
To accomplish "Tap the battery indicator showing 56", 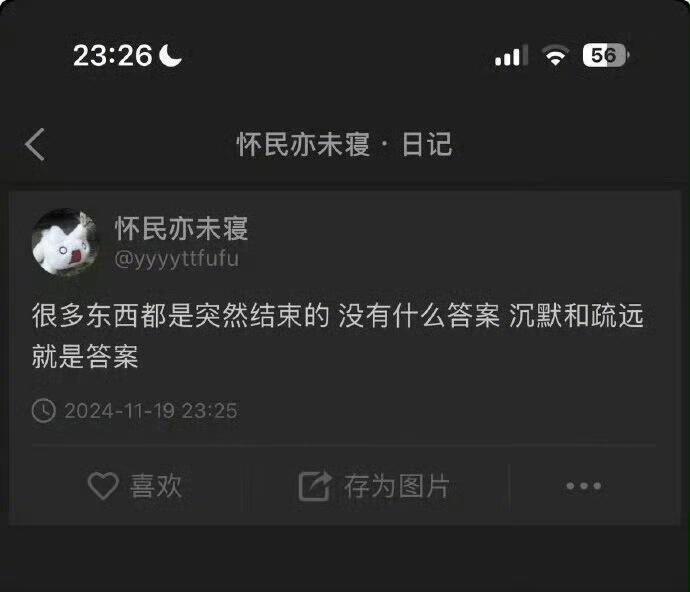I will 606,55.
